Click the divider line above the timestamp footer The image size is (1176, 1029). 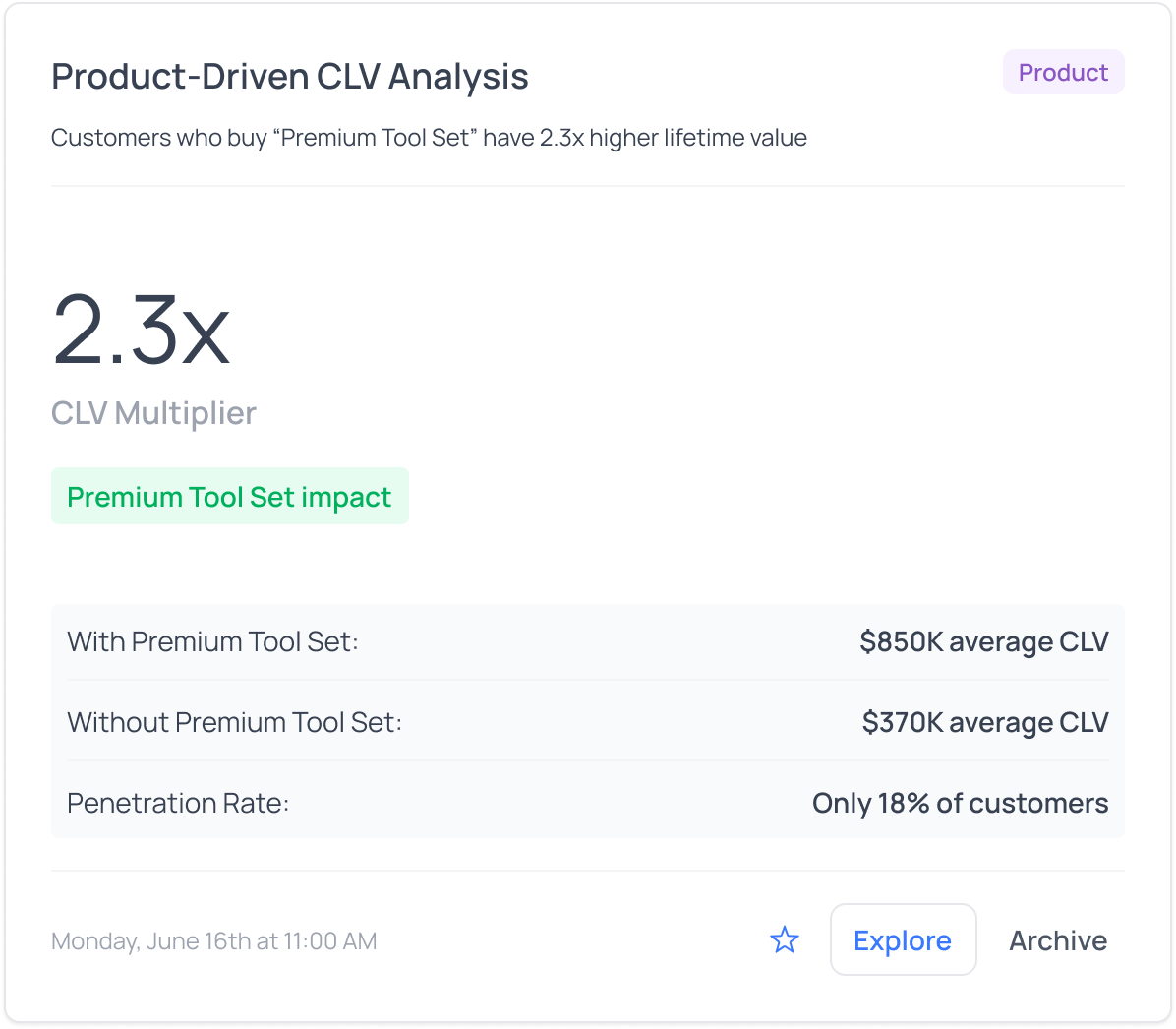pos(588,871)
